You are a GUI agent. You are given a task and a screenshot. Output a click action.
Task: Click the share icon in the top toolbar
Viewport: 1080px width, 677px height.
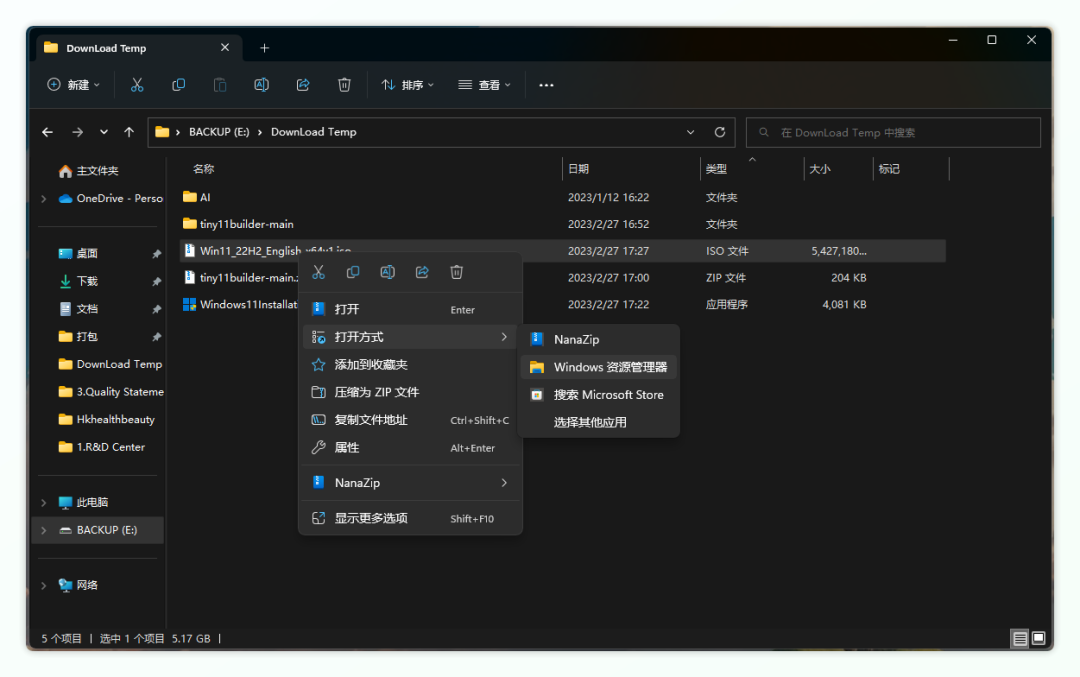point(302,85)
